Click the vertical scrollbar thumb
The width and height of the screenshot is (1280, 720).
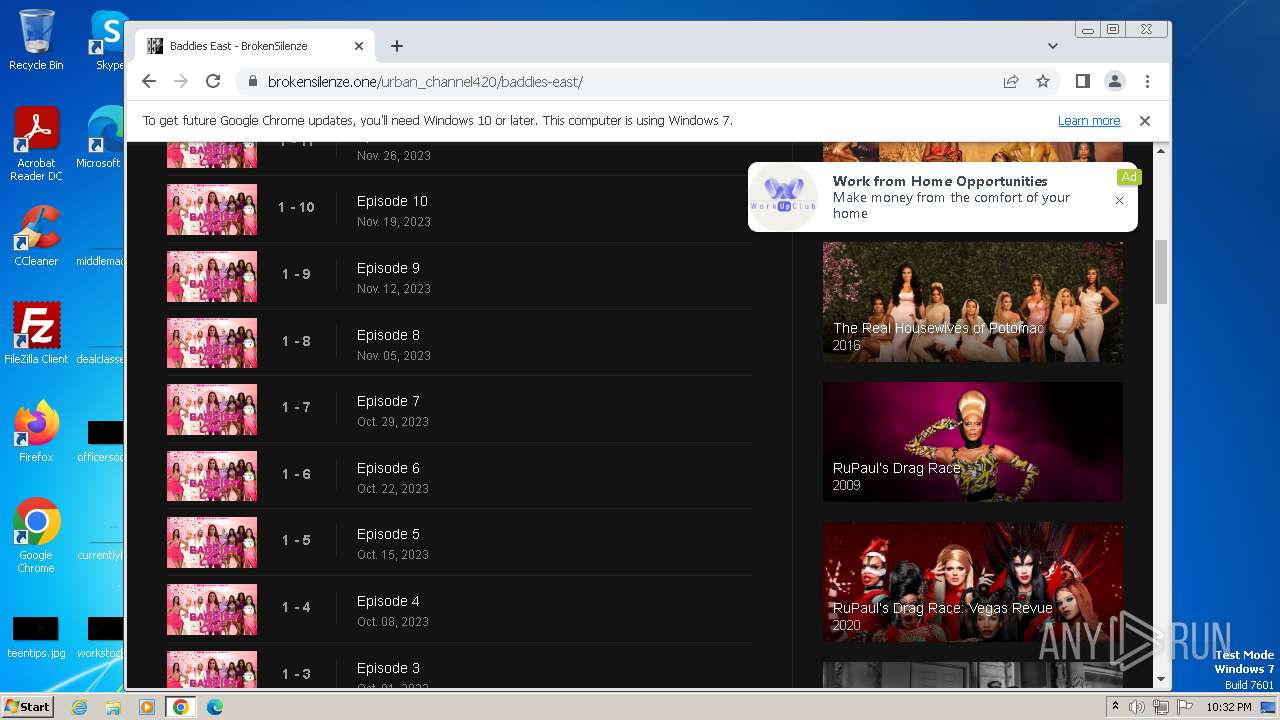pos(1161,272)
